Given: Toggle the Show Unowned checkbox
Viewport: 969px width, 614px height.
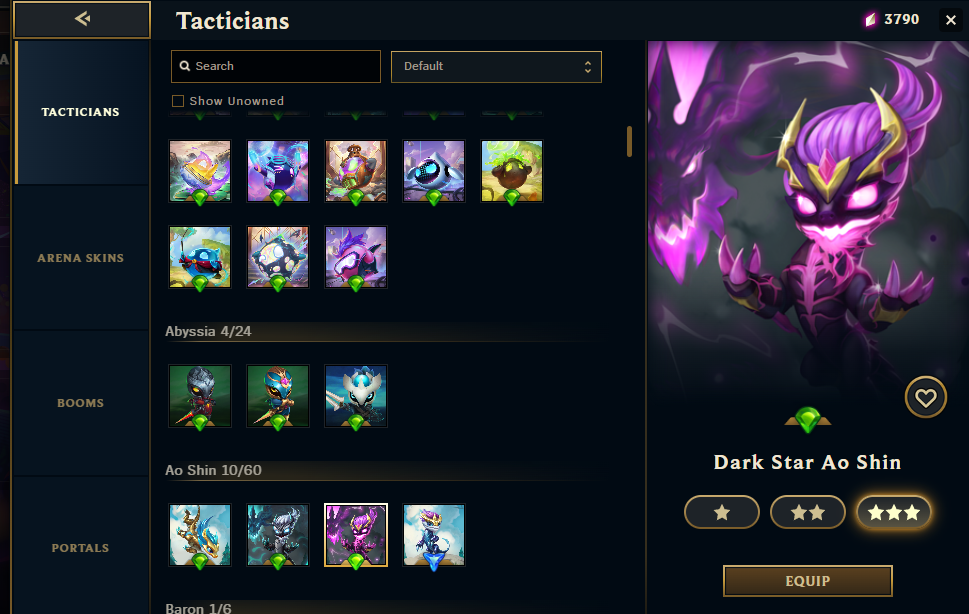Looking at the screenshot, I should (x=178, y=101).
